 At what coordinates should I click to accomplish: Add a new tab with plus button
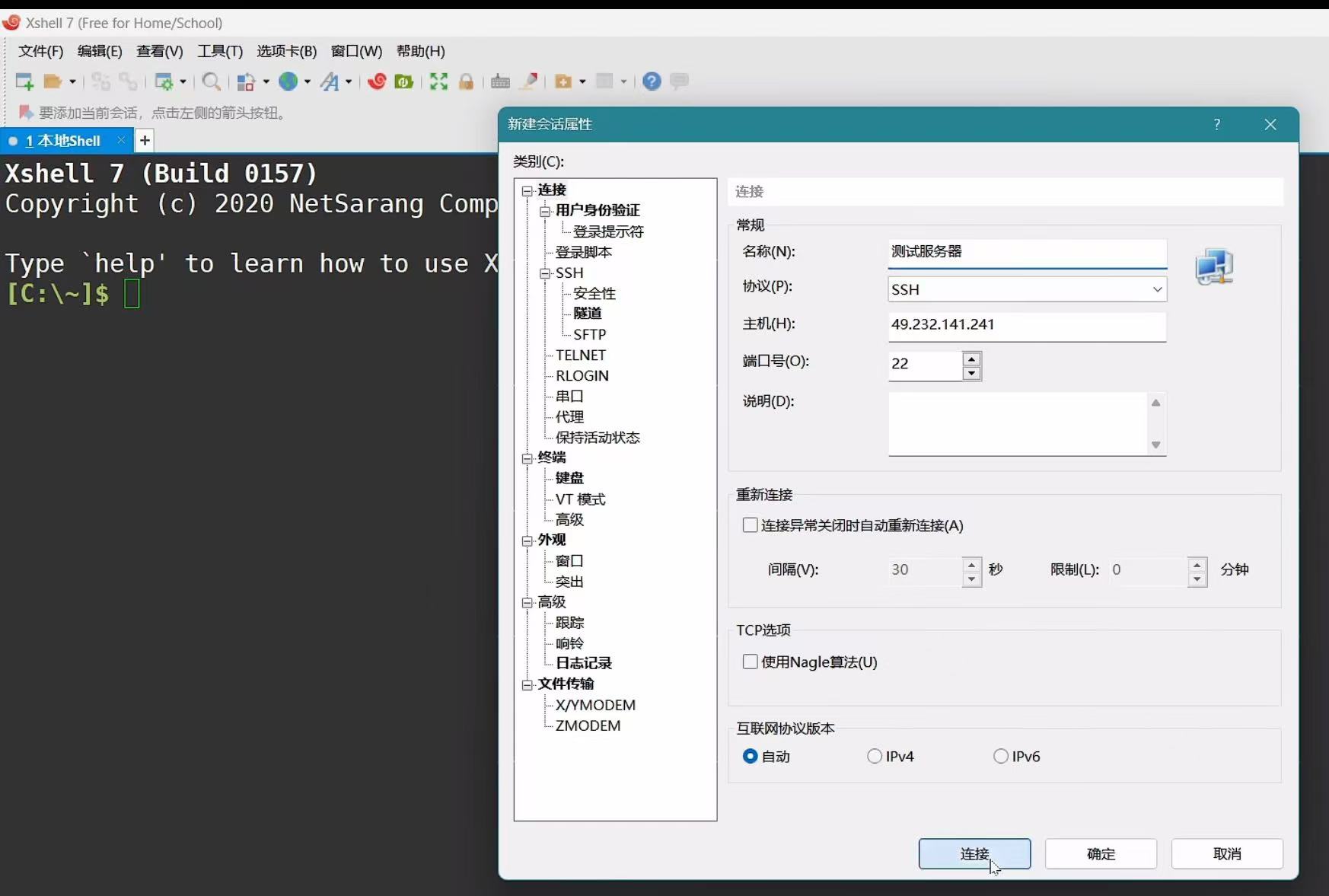(145, 140)
